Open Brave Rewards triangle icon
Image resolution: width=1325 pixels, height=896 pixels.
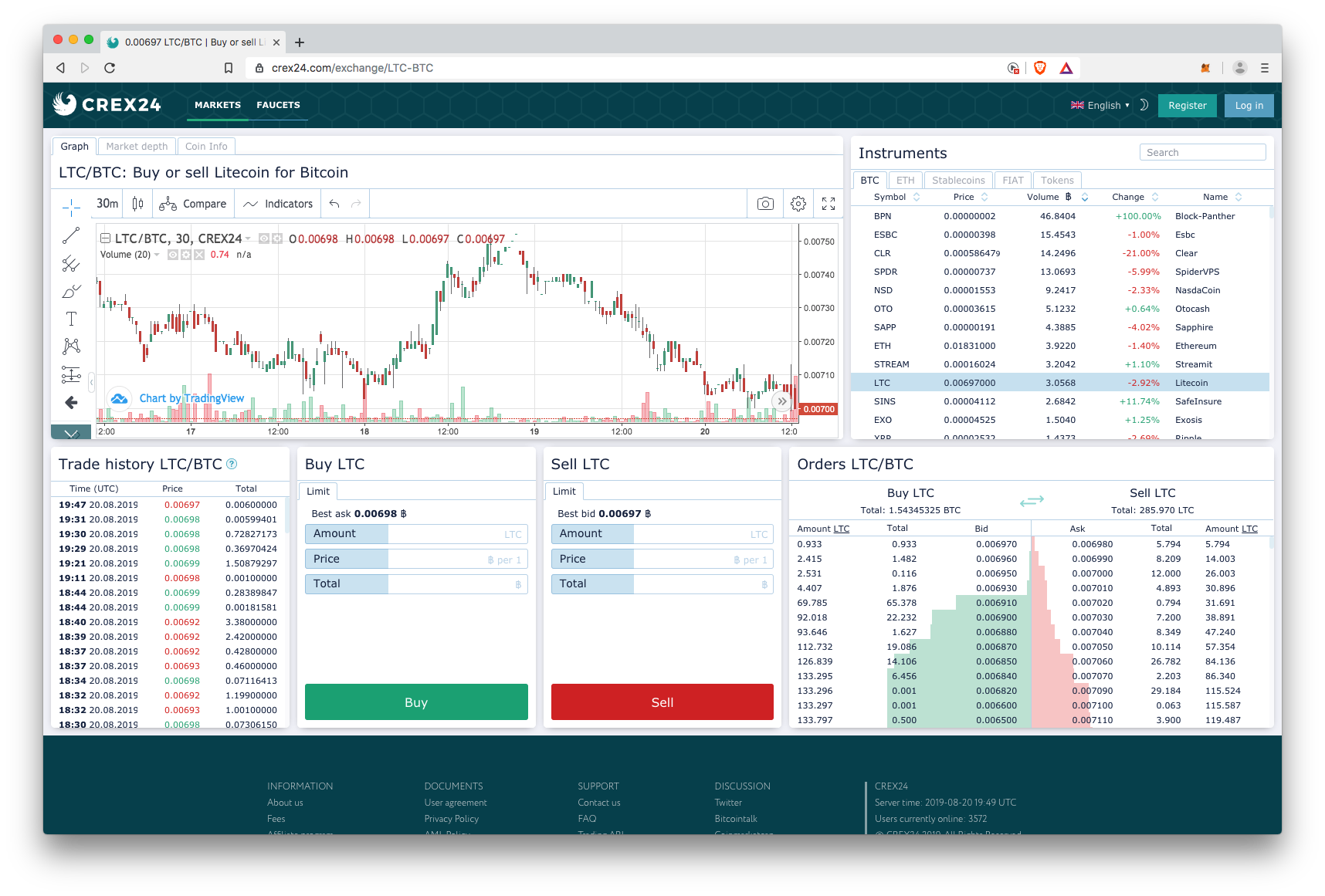coord(1066,68)
